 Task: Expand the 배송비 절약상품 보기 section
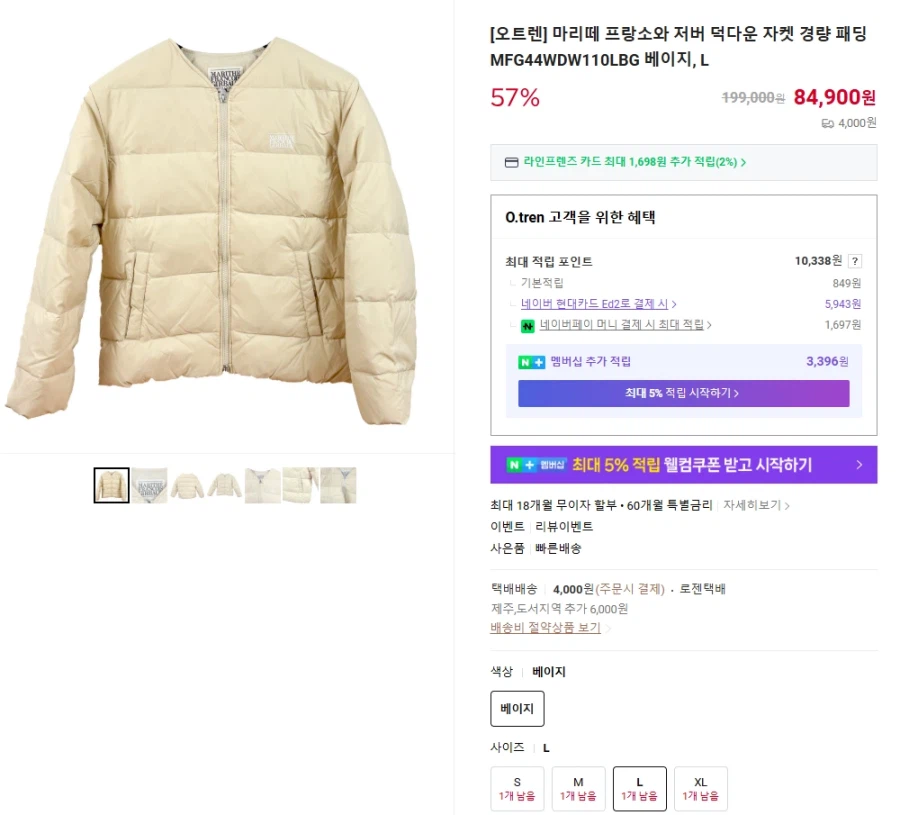545,628
